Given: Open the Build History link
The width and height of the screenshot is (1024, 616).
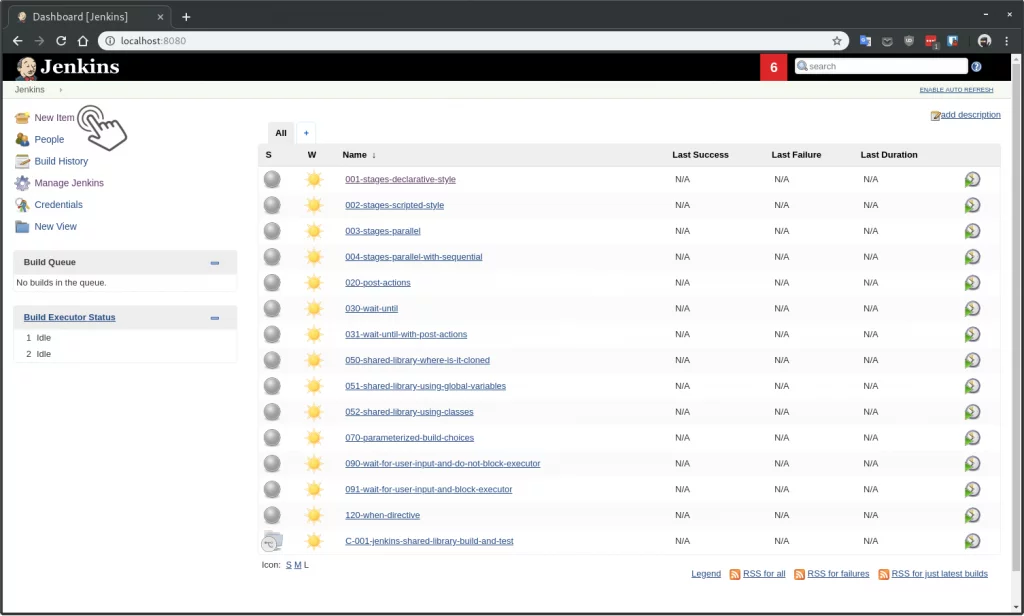Looking at the screenshot, I should 61,161.
